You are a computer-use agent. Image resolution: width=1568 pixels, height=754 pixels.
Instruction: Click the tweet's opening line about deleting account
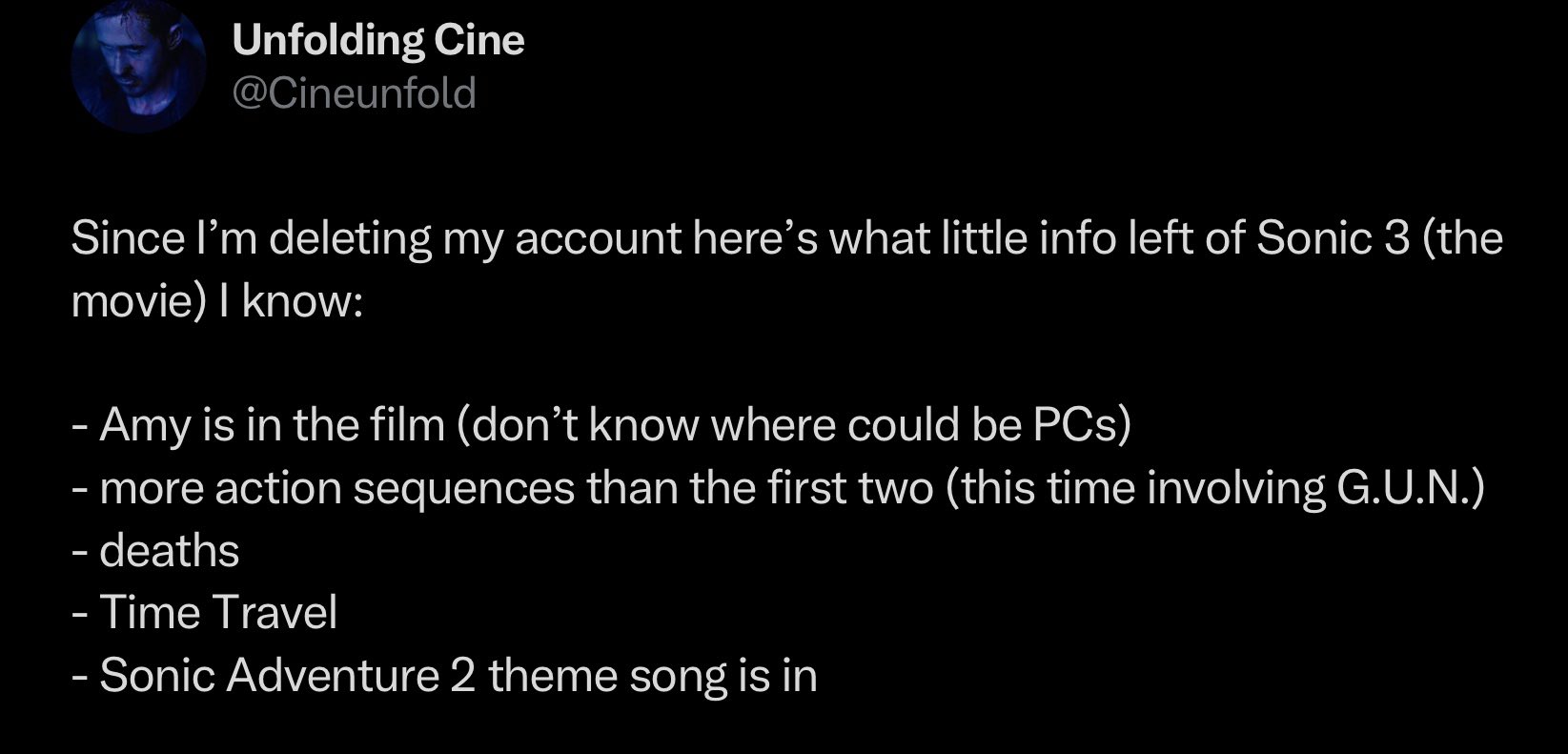pyautogui.click(x=785, y=238)
